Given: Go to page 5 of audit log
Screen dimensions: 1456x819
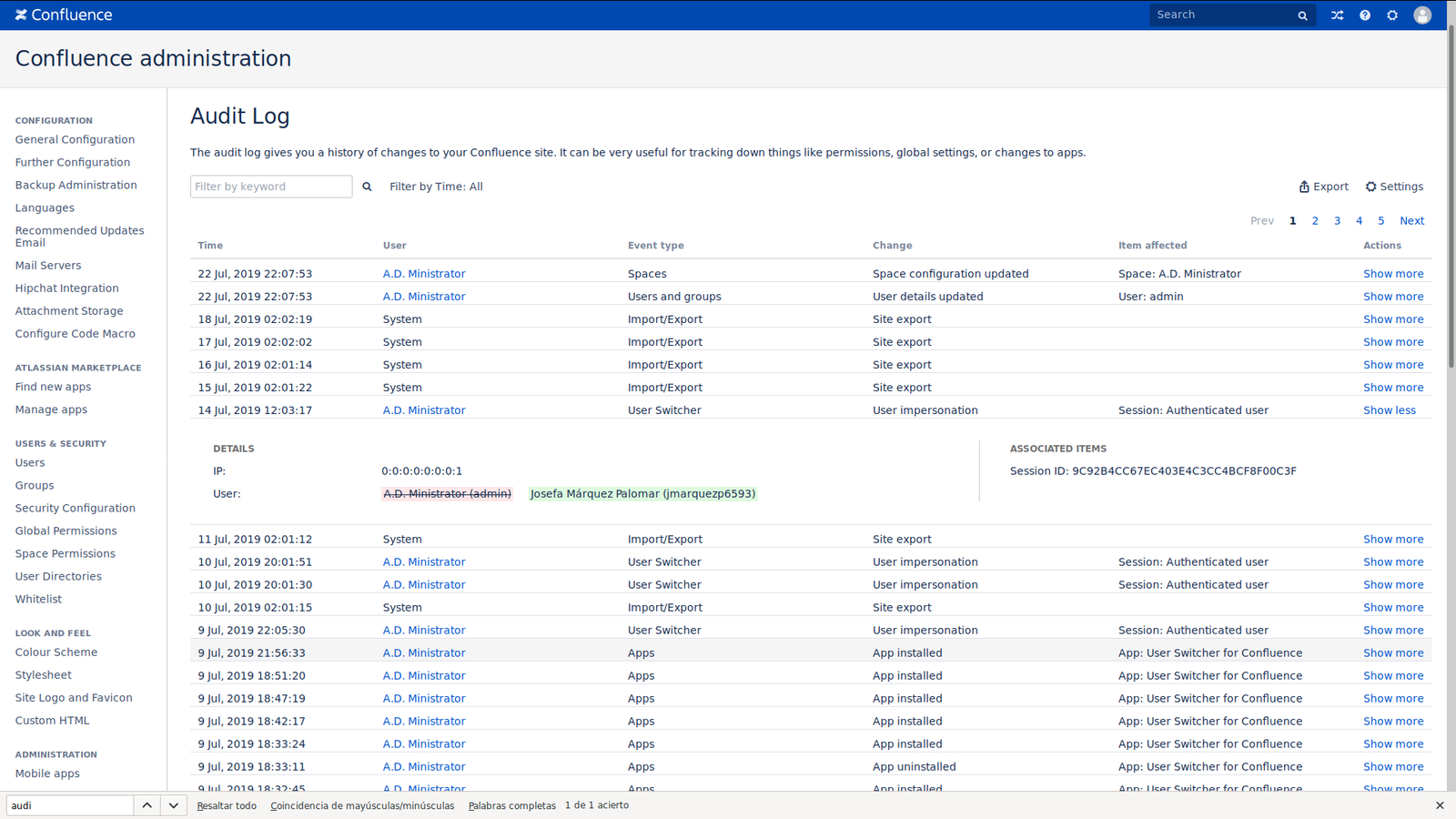Looking at the screenshot, I should coord(1381,221).
